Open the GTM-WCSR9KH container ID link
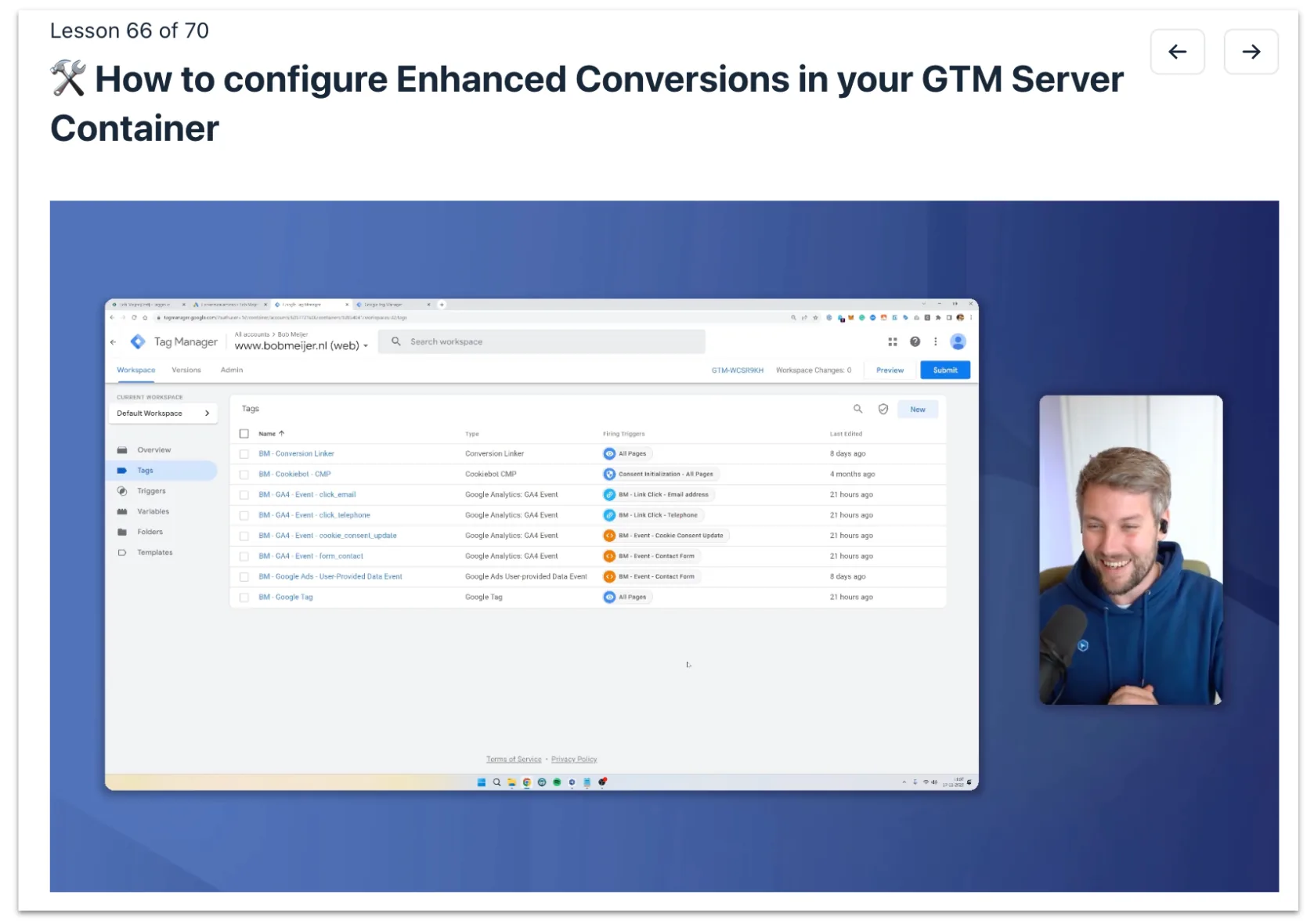 (x=738, y=370)
